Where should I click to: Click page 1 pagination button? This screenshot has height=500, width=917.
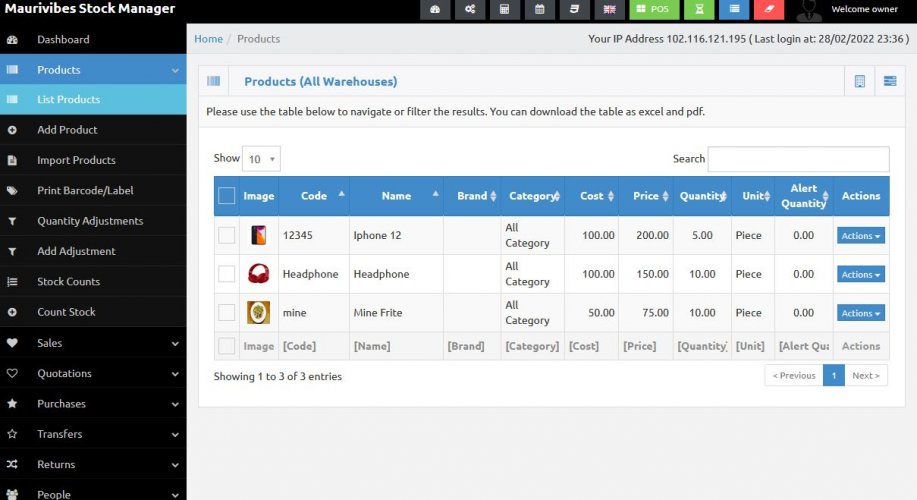pos(833,375)
